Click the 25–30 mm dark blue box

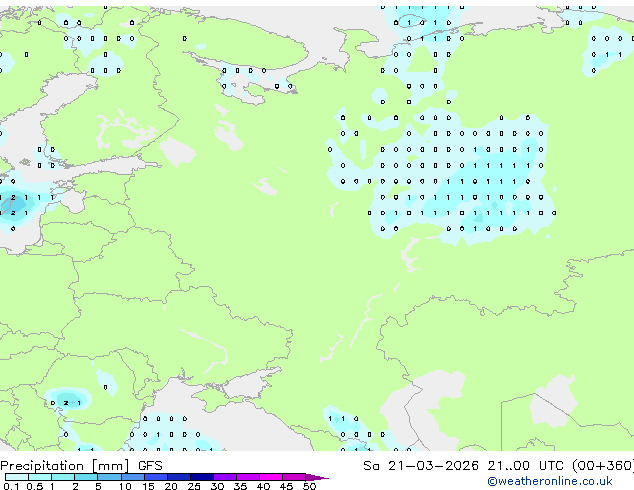point(202,477)
